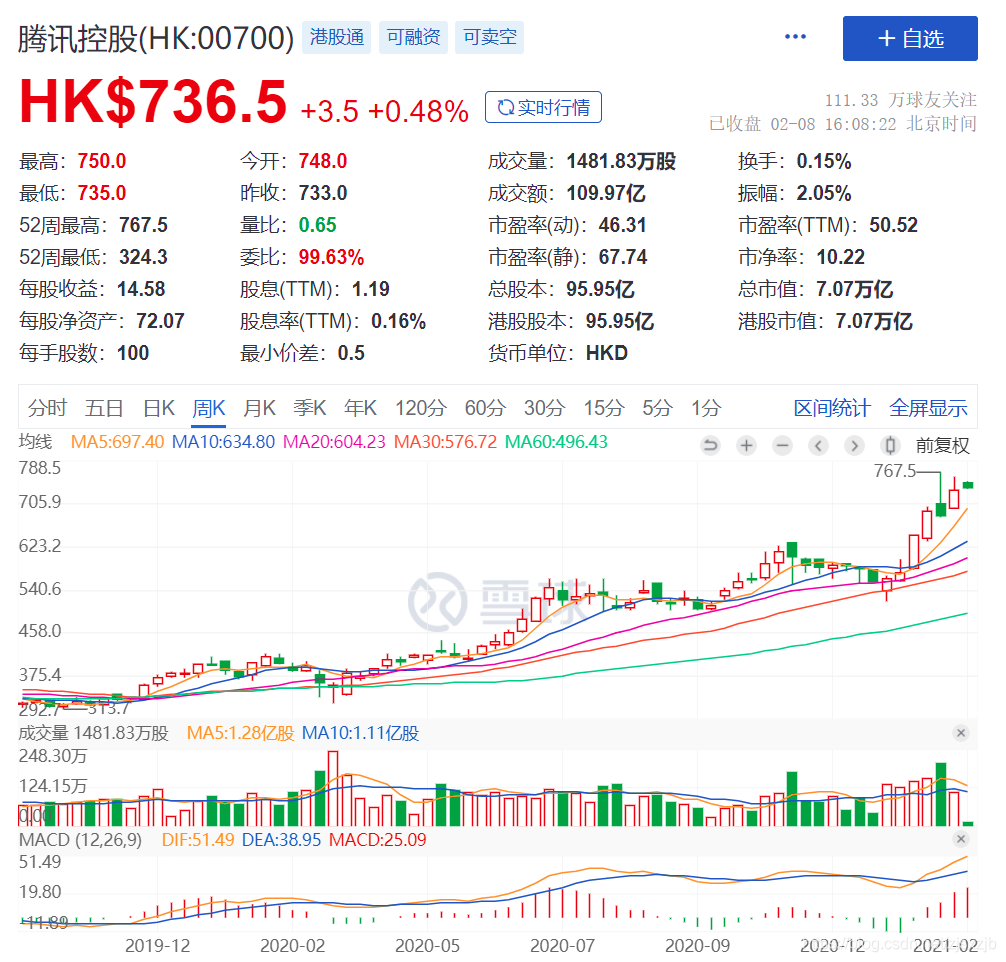Click the 可融资 tag

tap(413, 37)
